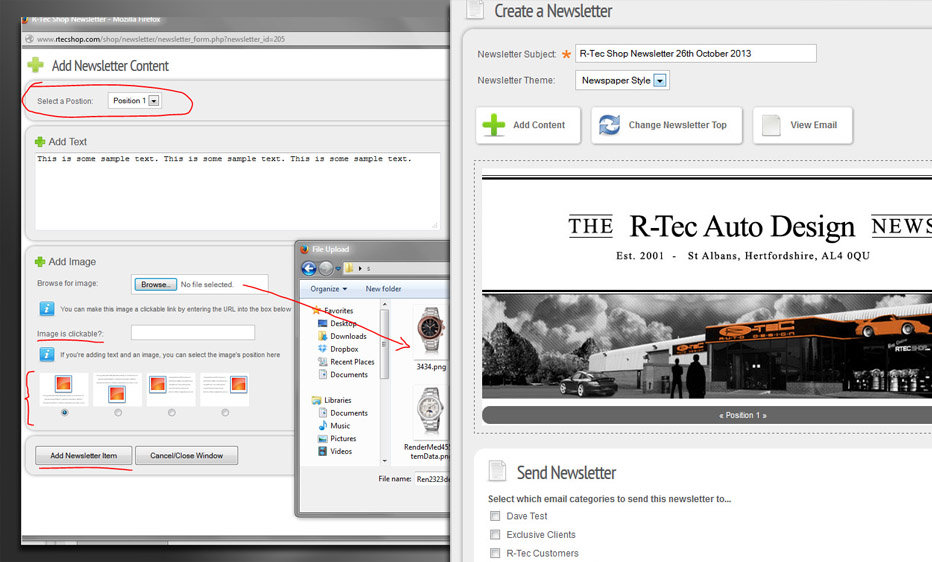Check the R-Tec Customers email category
Screen dimensions: 932x562
(x=495, y=553)
